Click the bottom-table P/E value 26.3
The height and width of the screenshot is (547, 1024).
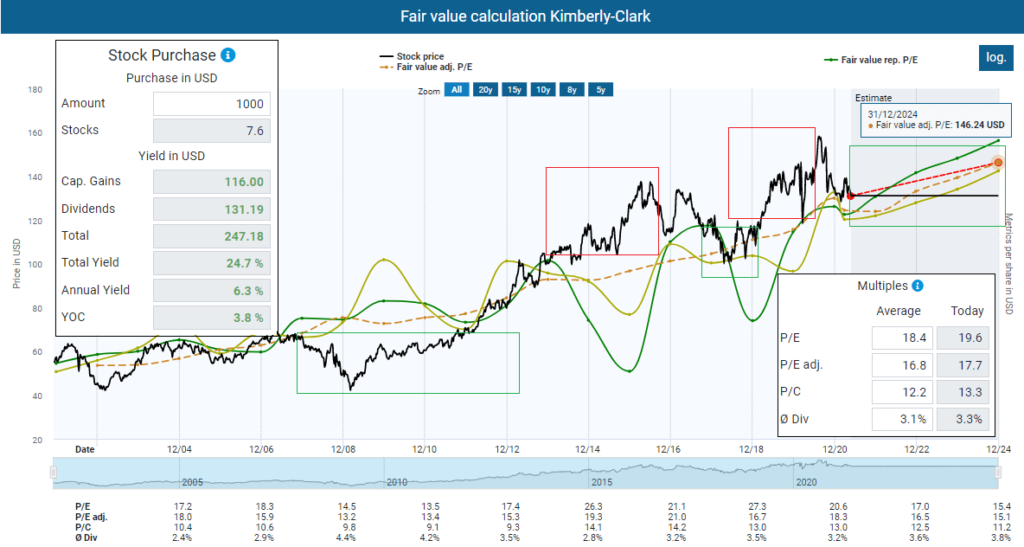click(594, 507)
